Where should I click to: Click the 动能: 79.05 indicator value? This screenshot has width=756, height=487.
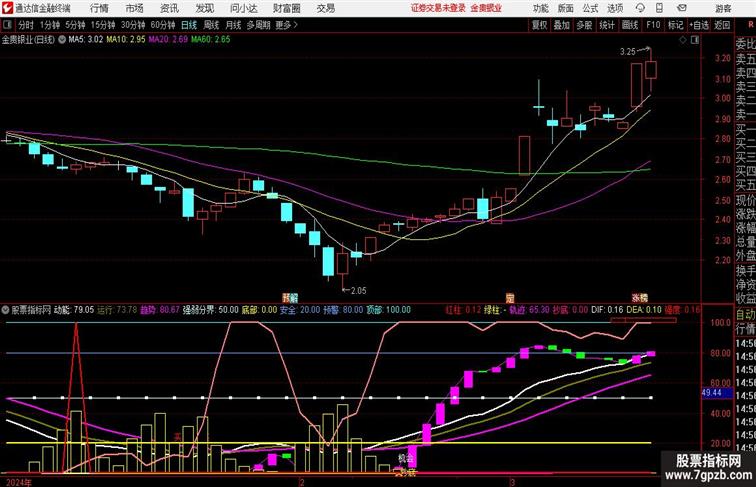pos(74,310)
